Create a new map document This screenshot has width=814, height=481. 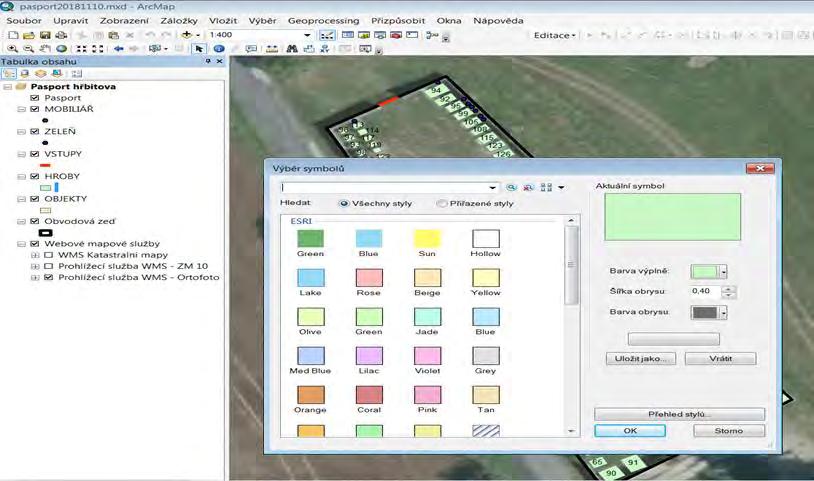[13, 35]
